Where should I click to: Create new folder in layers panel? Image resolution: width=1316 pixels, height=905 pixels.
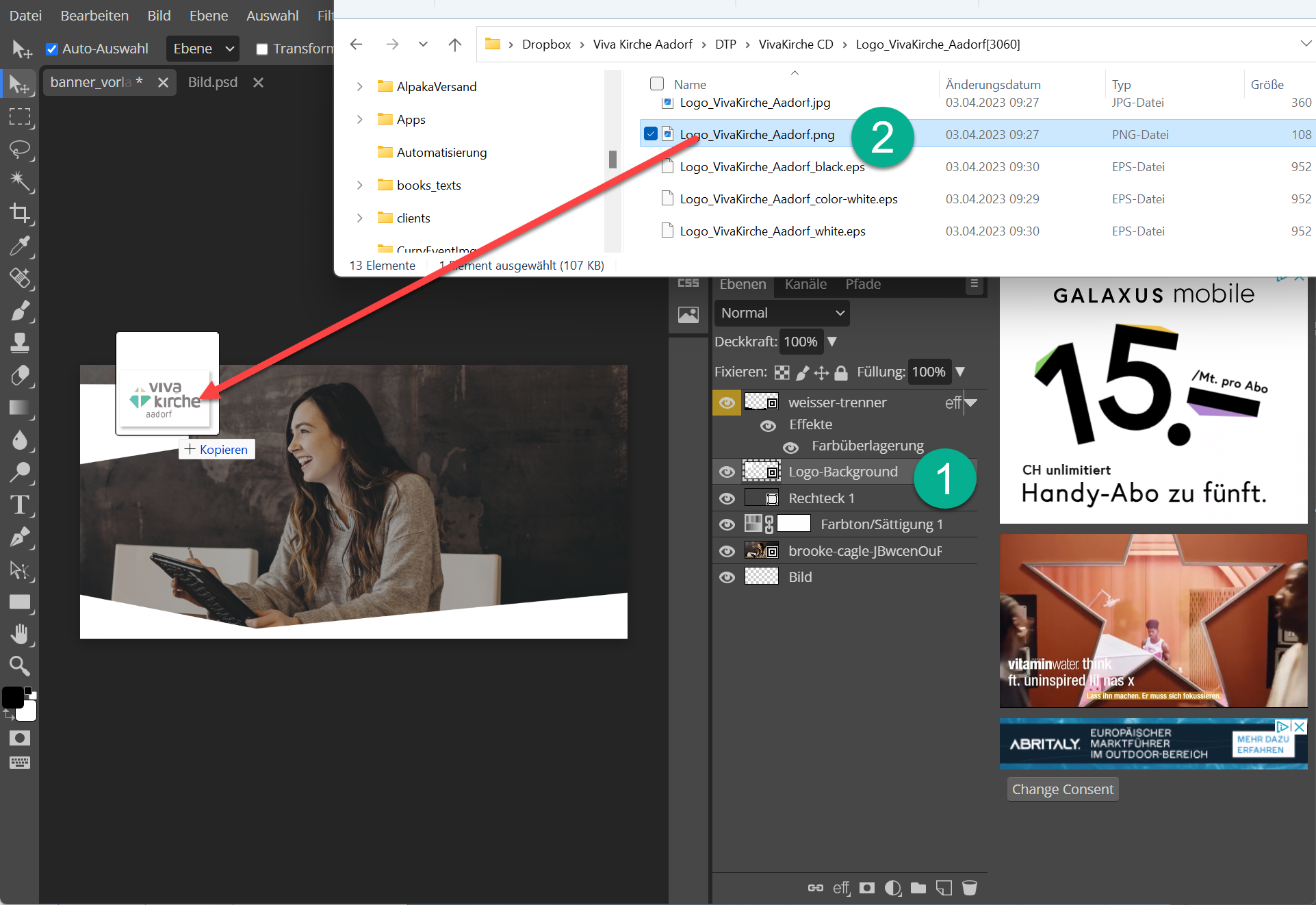pos(918,888)
